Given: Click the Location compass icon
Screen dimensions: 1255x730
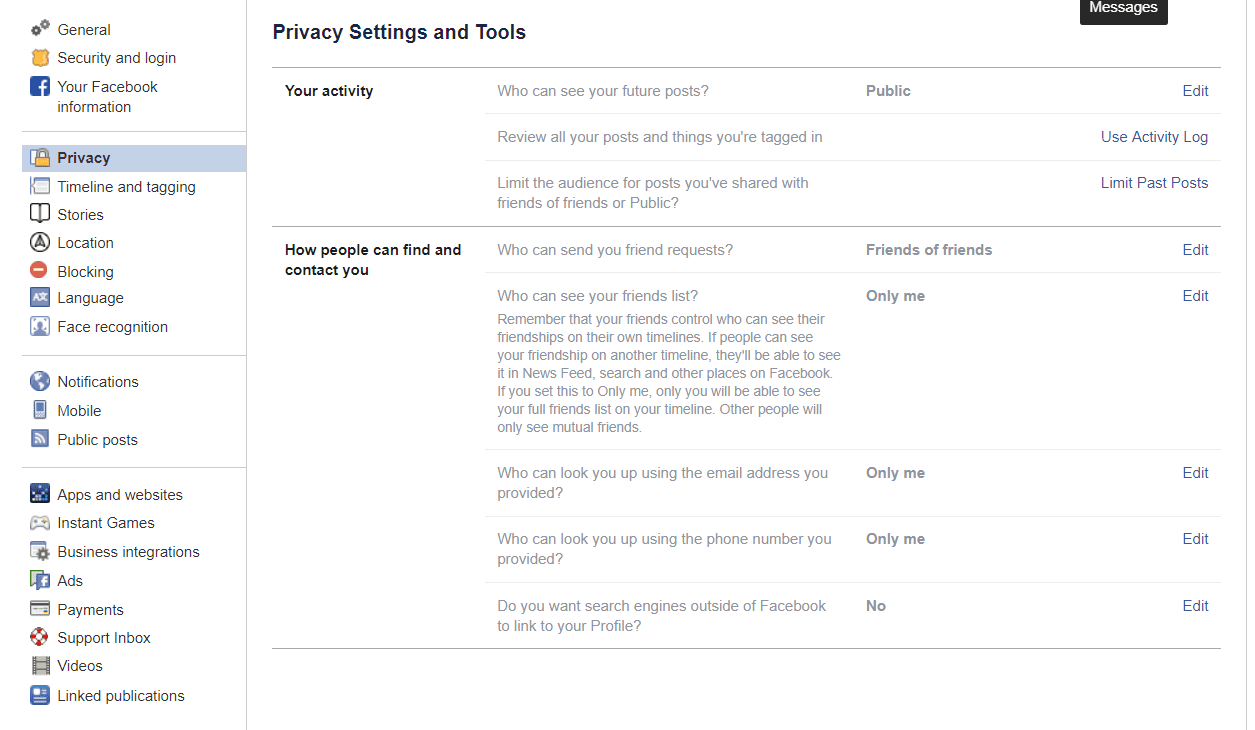Looking at the screenshot, I should 40,243.
